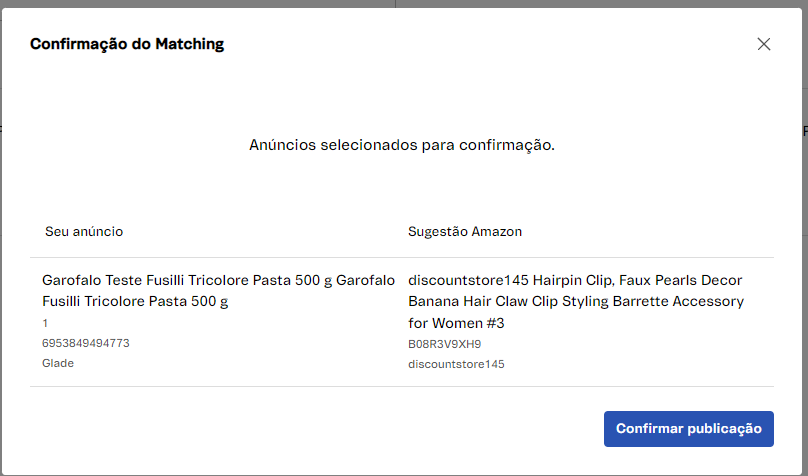Click the "for Women #3" line of suggestion title
This screenshot has width=808, height=476.
click(x=456, y=323)
